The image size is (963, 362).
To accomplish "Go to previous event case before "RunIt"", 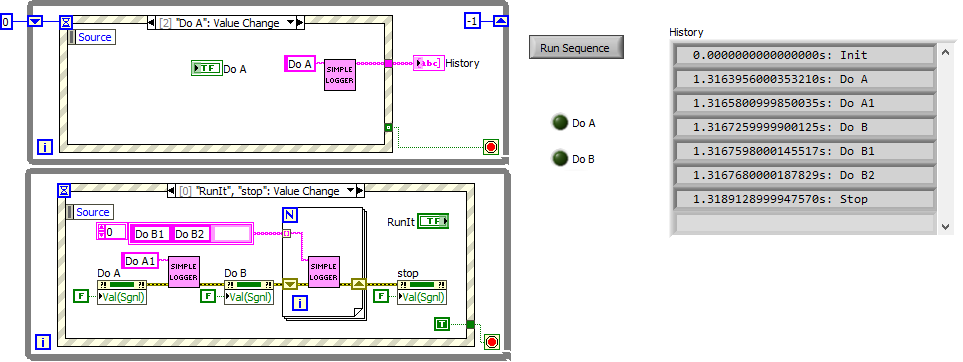I will 171,191.
